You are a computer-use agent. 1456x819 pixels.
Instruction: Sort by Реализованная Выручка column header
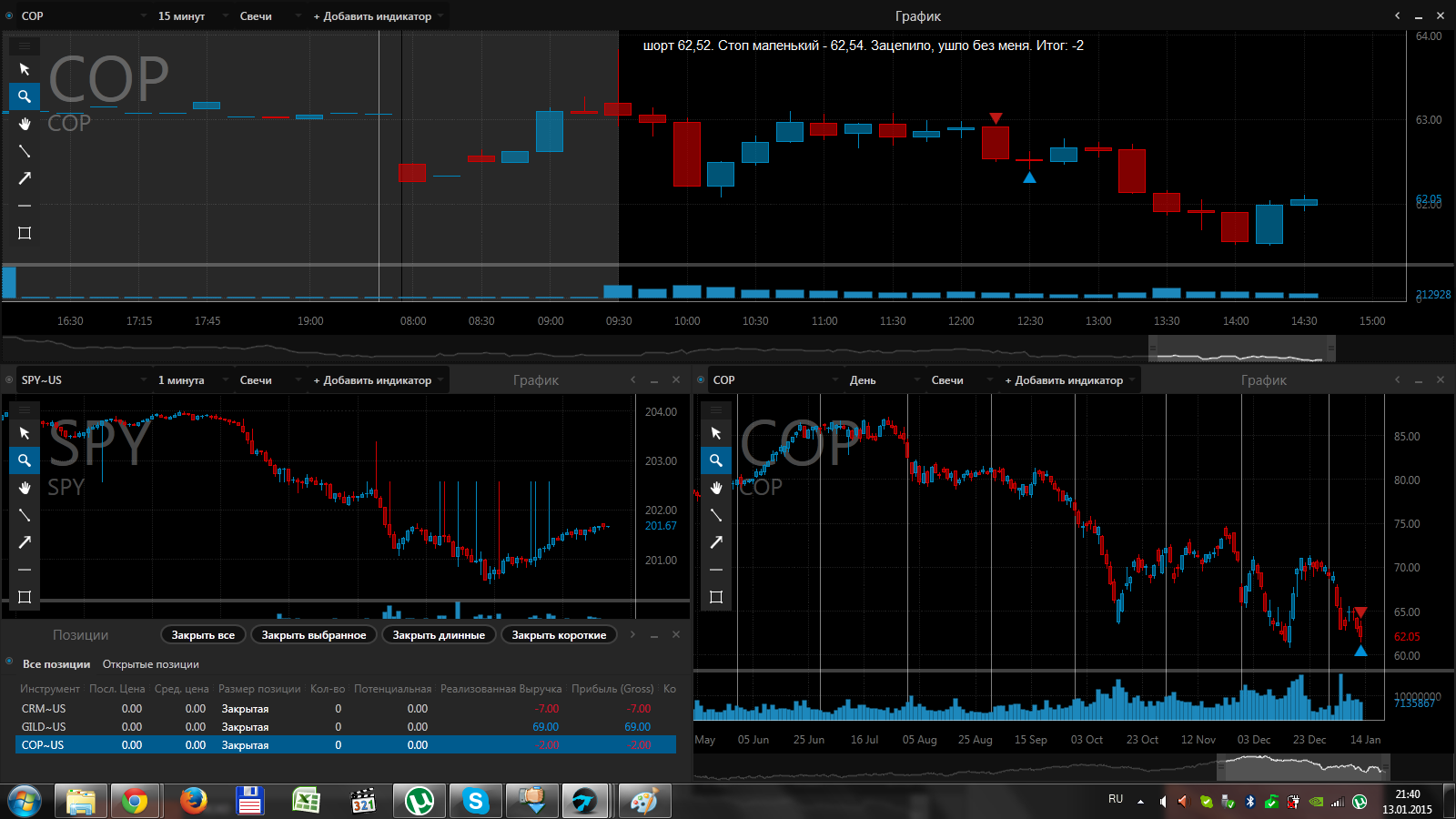(501, 689)
